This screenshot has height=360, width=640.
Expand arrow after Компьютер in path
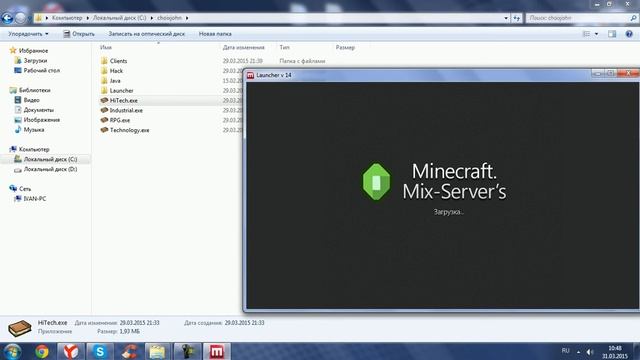87,18
